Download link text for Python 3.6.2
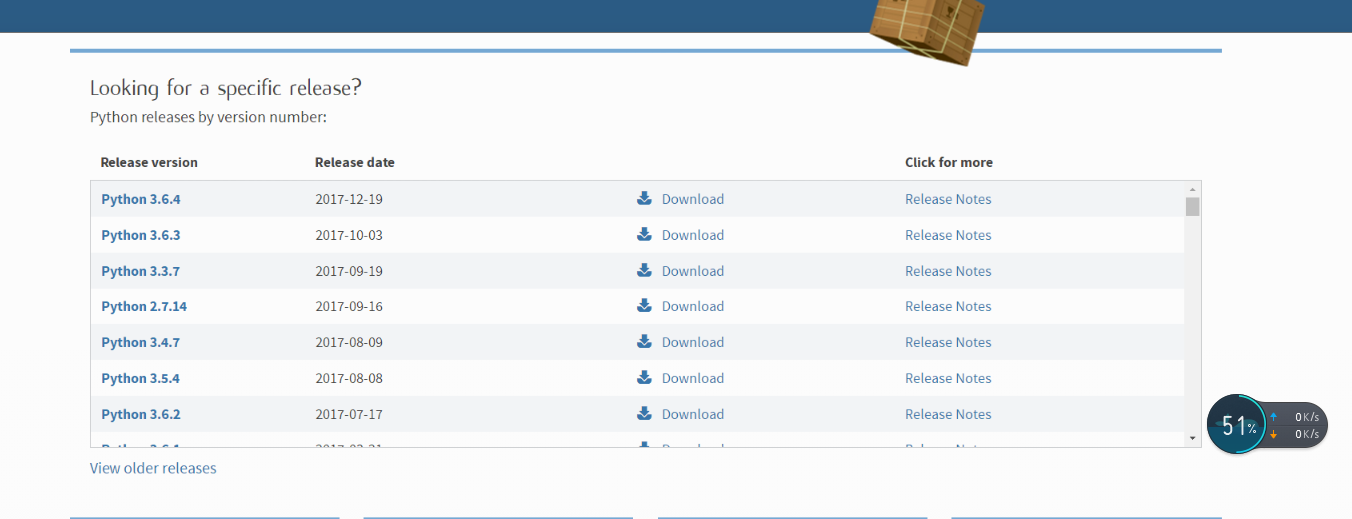This screenshot has height=519, width=1352. click(x=693, y=414)
